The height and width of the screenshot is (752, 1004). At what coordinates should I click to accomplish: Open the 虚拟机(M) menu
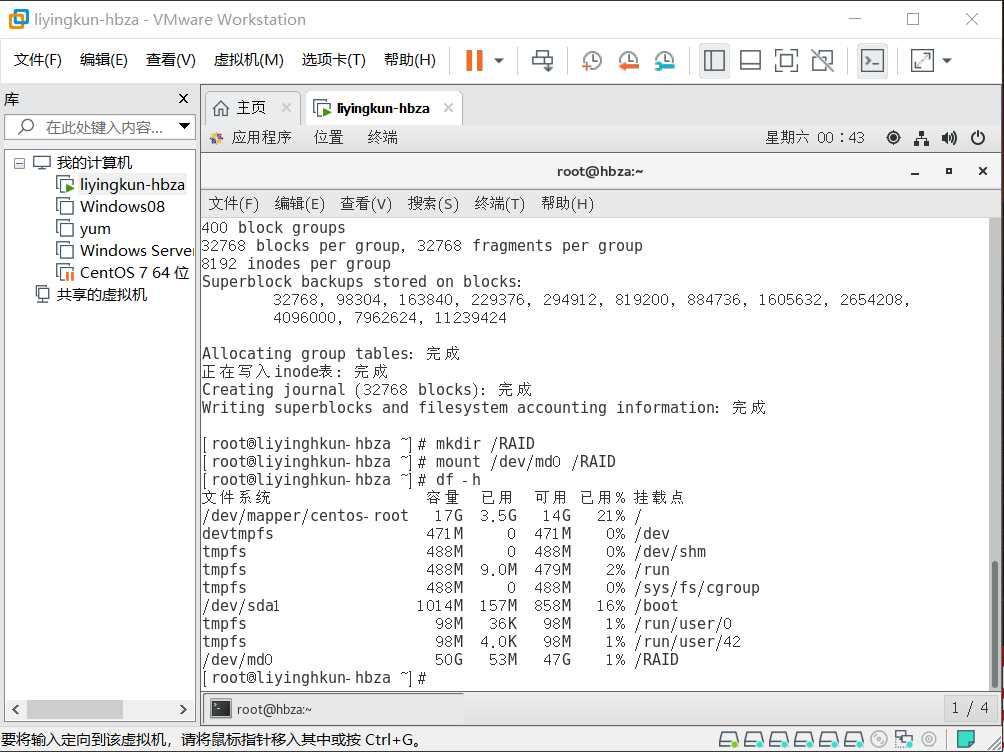tap(248, 60)
